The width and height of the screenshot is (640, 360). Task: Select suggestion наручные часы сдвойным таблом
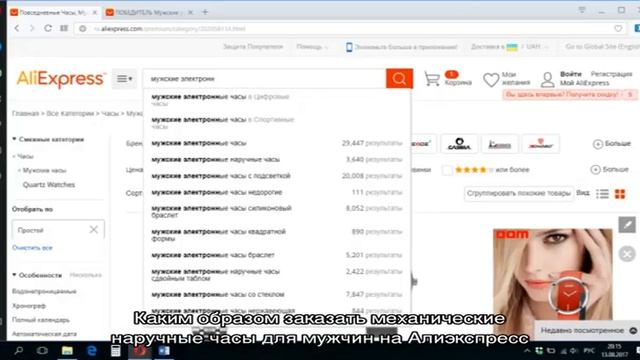click(277, 275)
